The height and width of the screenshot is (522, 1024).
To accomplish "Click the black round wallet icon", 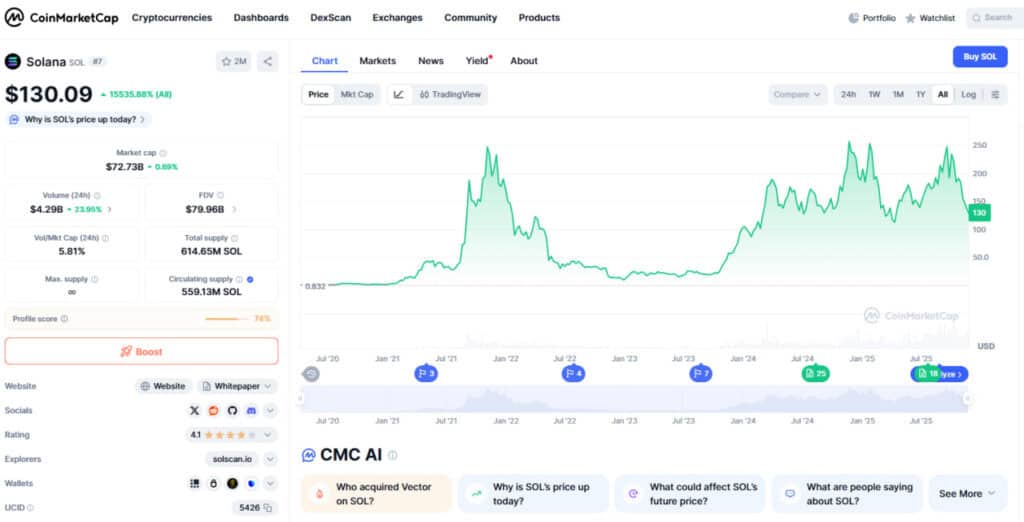I will 232,483.
